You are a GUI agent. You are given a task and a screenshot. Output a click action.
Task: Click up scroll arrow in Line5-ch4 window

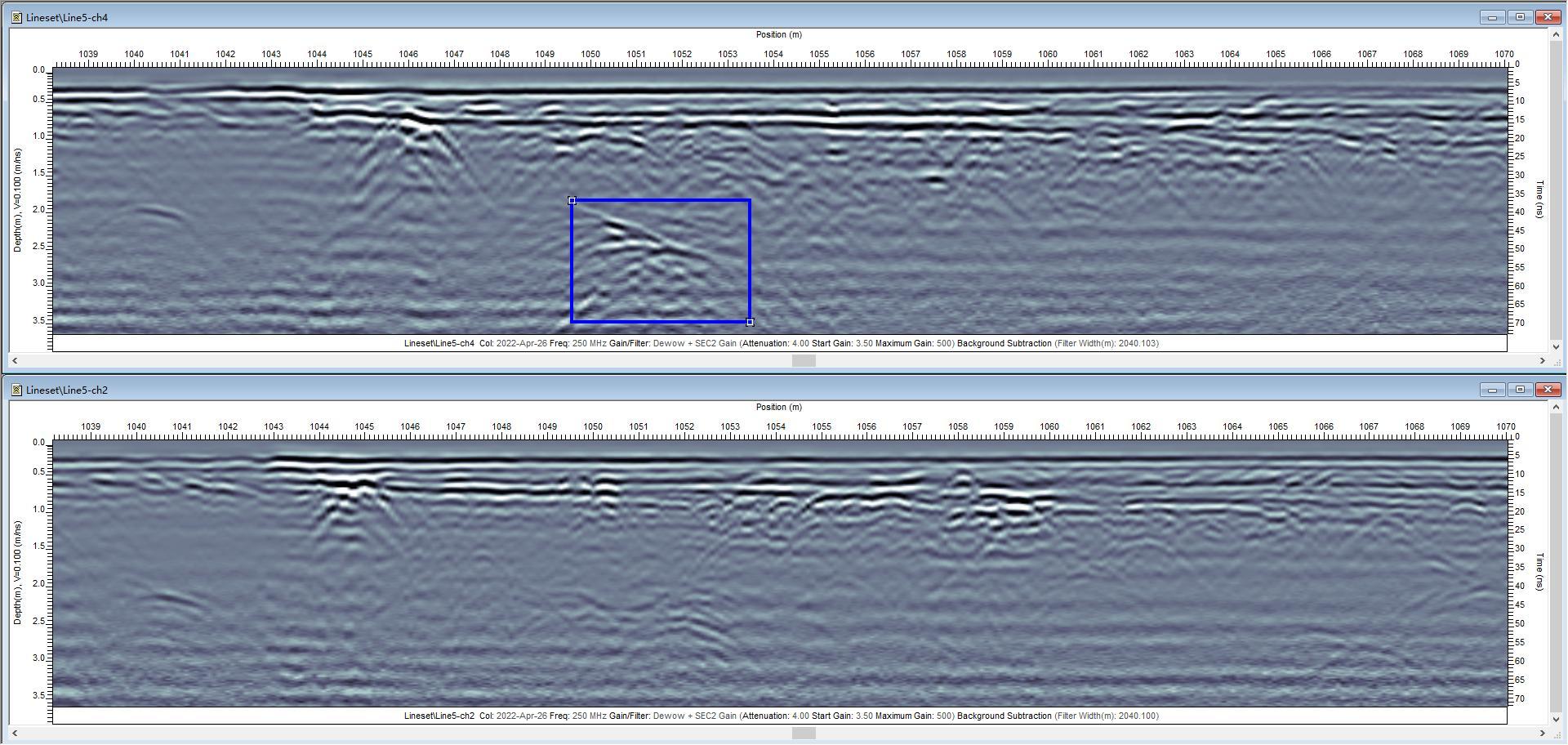pos(1556,35)
